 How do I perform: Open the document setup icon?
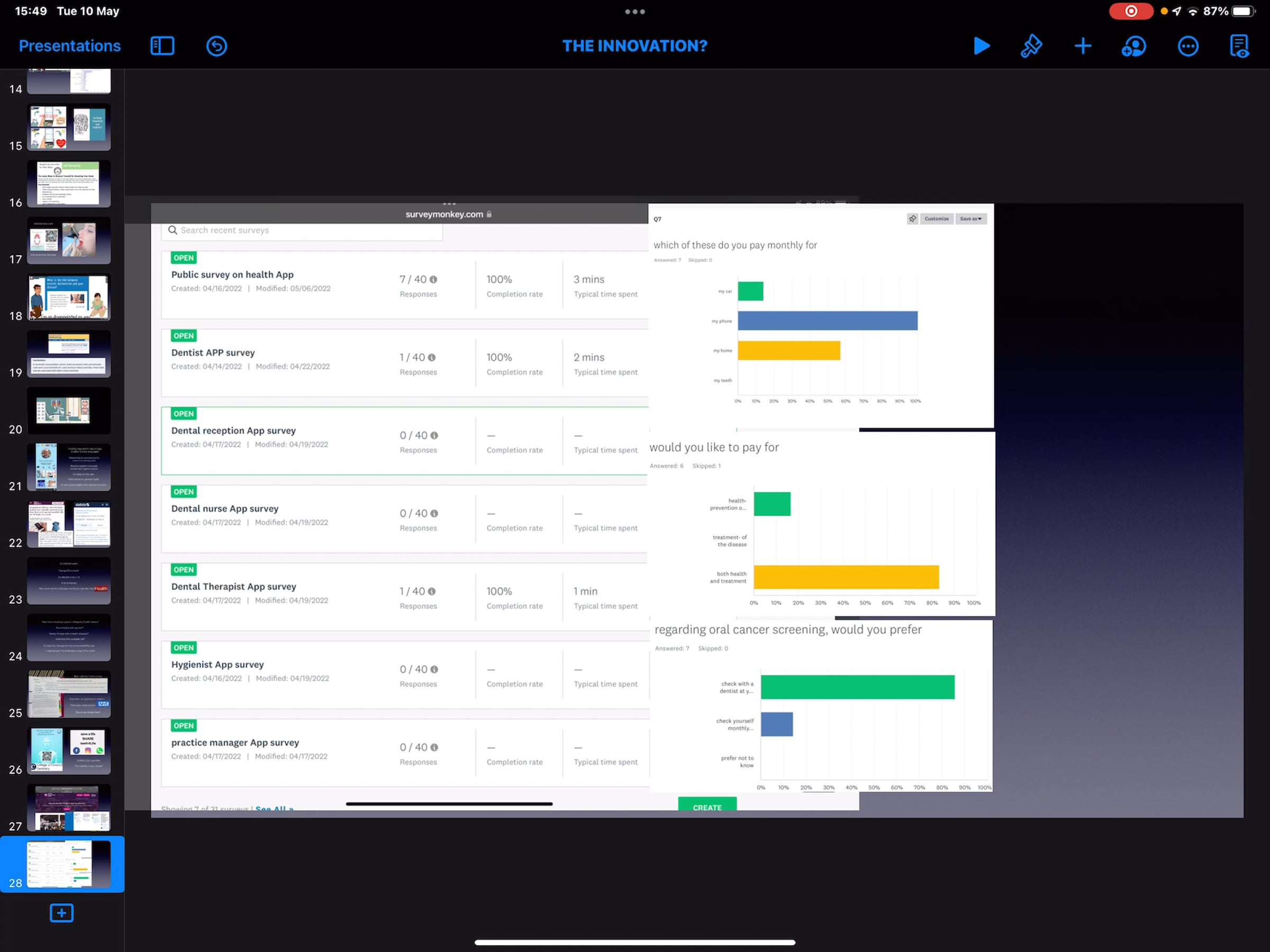click(1239, 46)
